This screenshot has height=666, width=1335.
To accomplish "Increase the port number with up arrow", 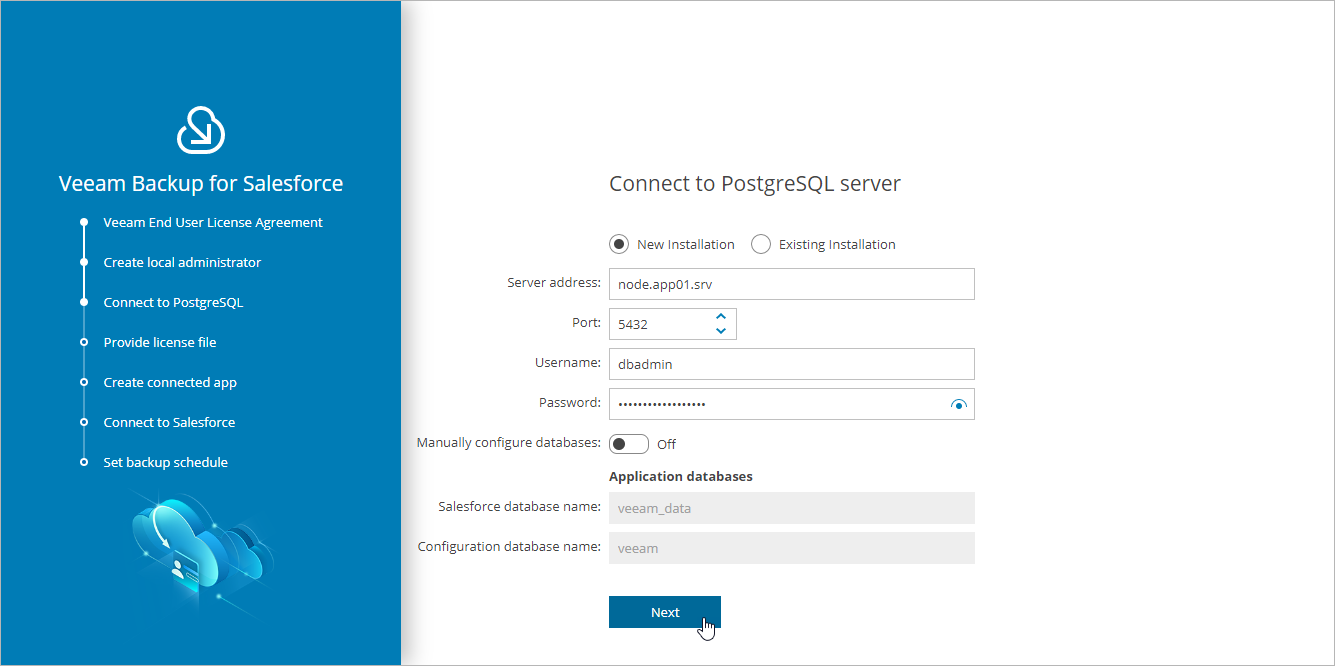I will click(x=721, y=317).
